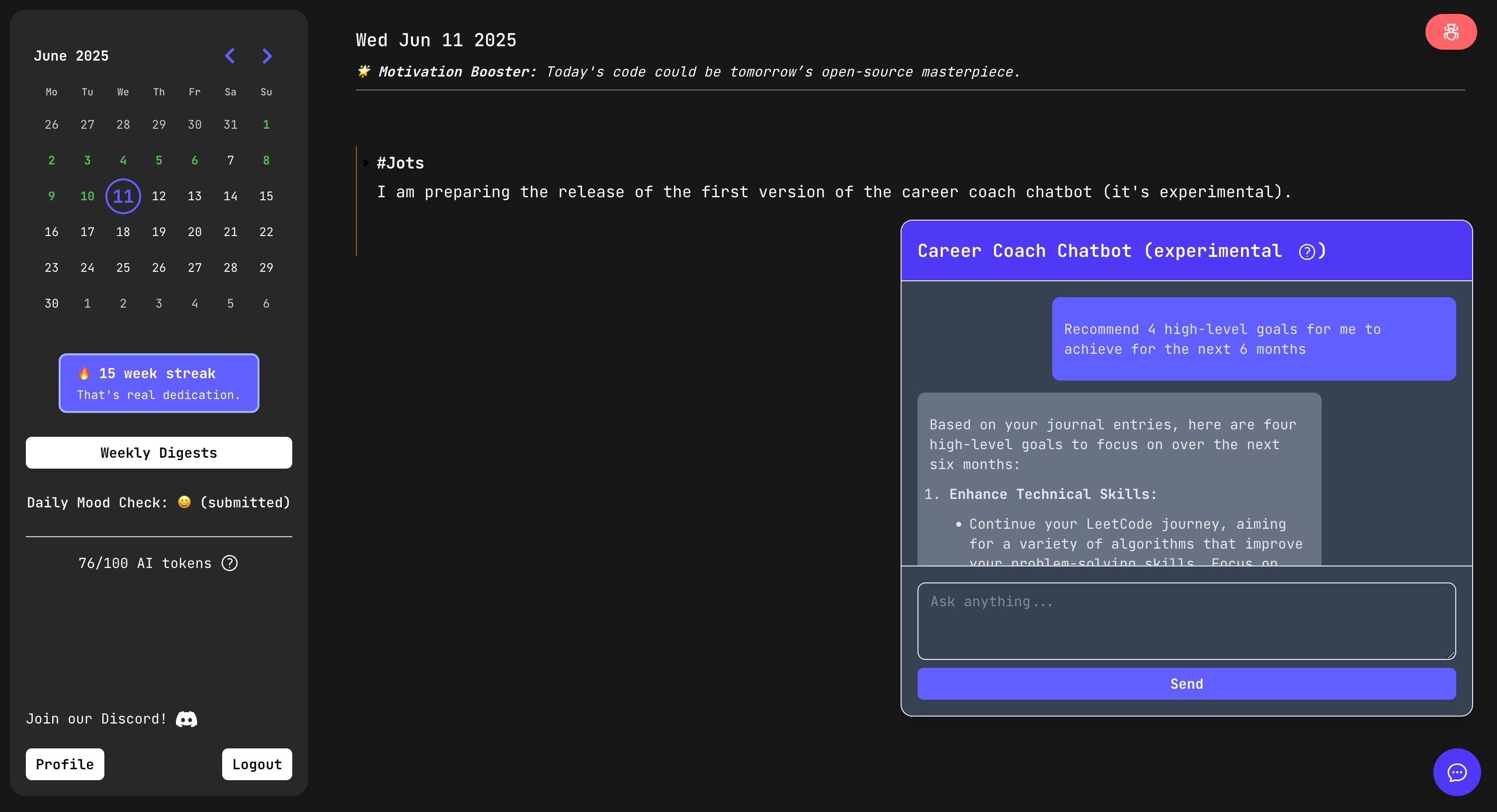Collapse the #Jots section triangle
The width and height of the screenshot is (1497, 812).
coord(366,163)
